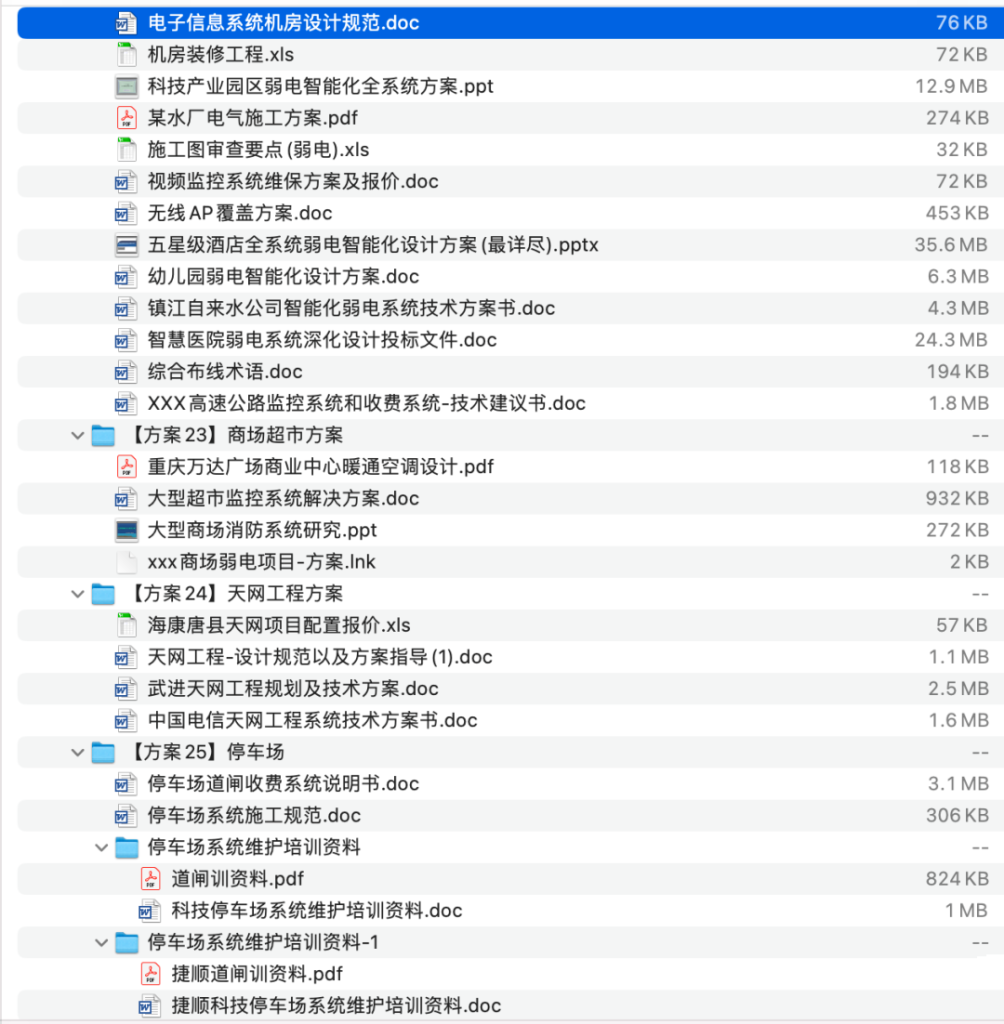Collapse the 【方案25】停车场 folder
Image resolution: width=1004 pixels, height=1024 pixels.
pos(77,751)
